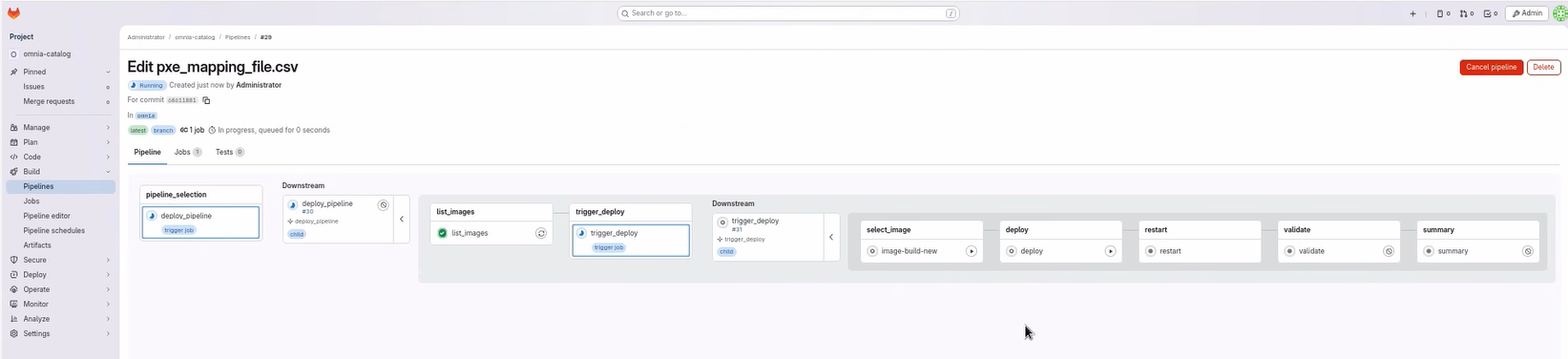Open merge requests counter in top bar

[x=1467, y=13]
